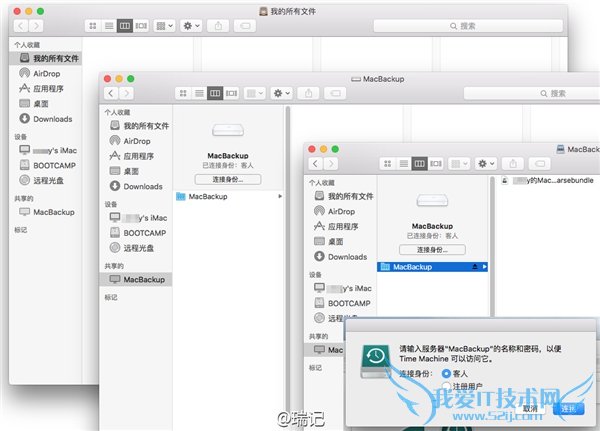
Task: Click eject icon on highlighted MacBackup row
Action: (475, 266)
